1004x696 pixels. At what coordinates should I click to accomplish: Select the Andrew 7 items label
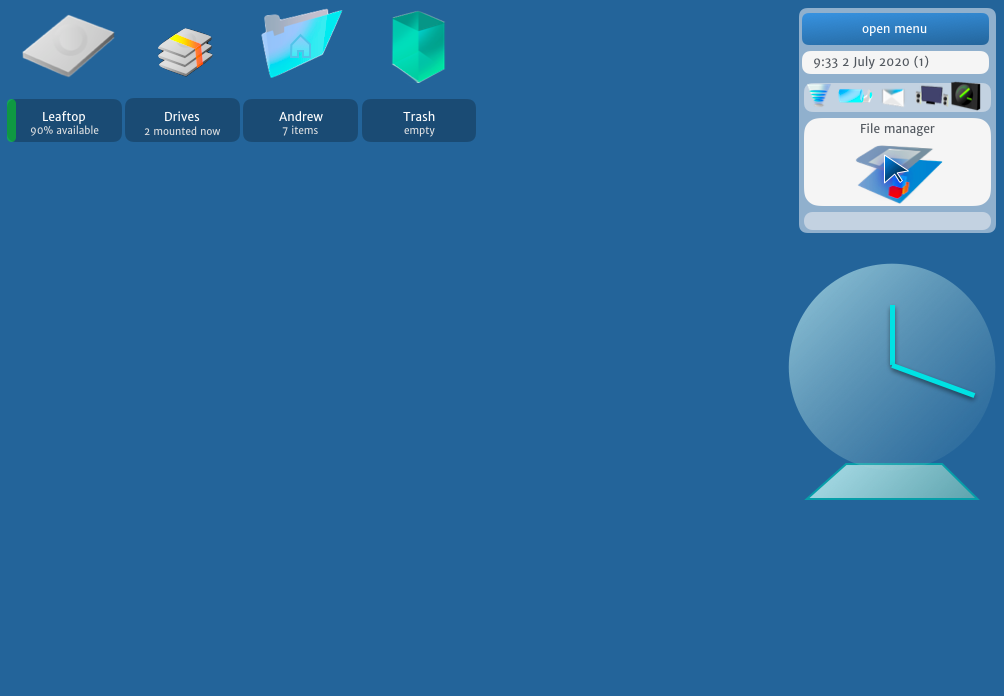(x=300, y=120)
